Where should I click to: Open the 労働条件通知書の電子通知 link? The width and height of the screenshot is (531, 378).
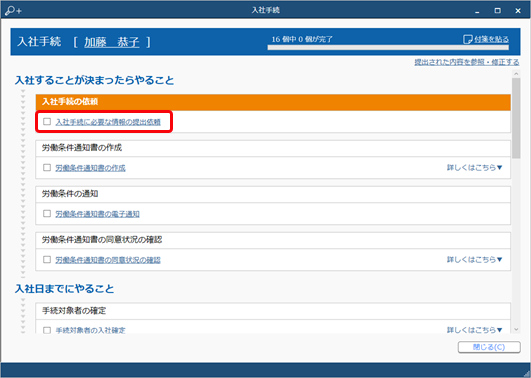click(x=98, y=214)
